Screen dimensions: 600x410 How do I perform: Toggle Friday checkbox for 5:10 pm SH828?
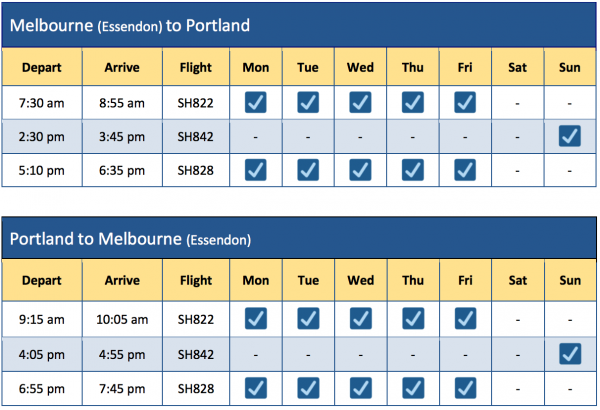(465, 170)
